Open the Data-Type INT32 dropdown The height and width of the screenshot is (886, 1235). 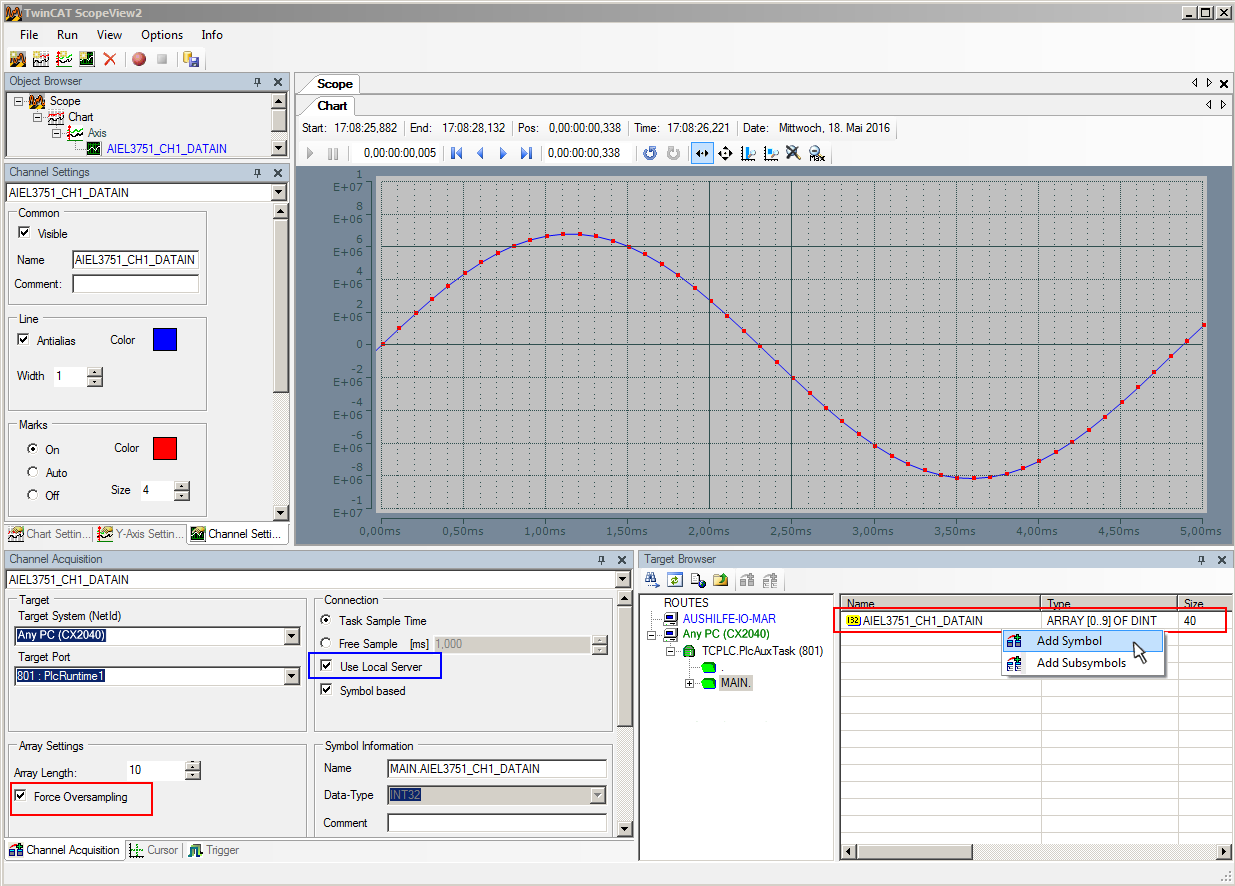click(x=598, y=796)
